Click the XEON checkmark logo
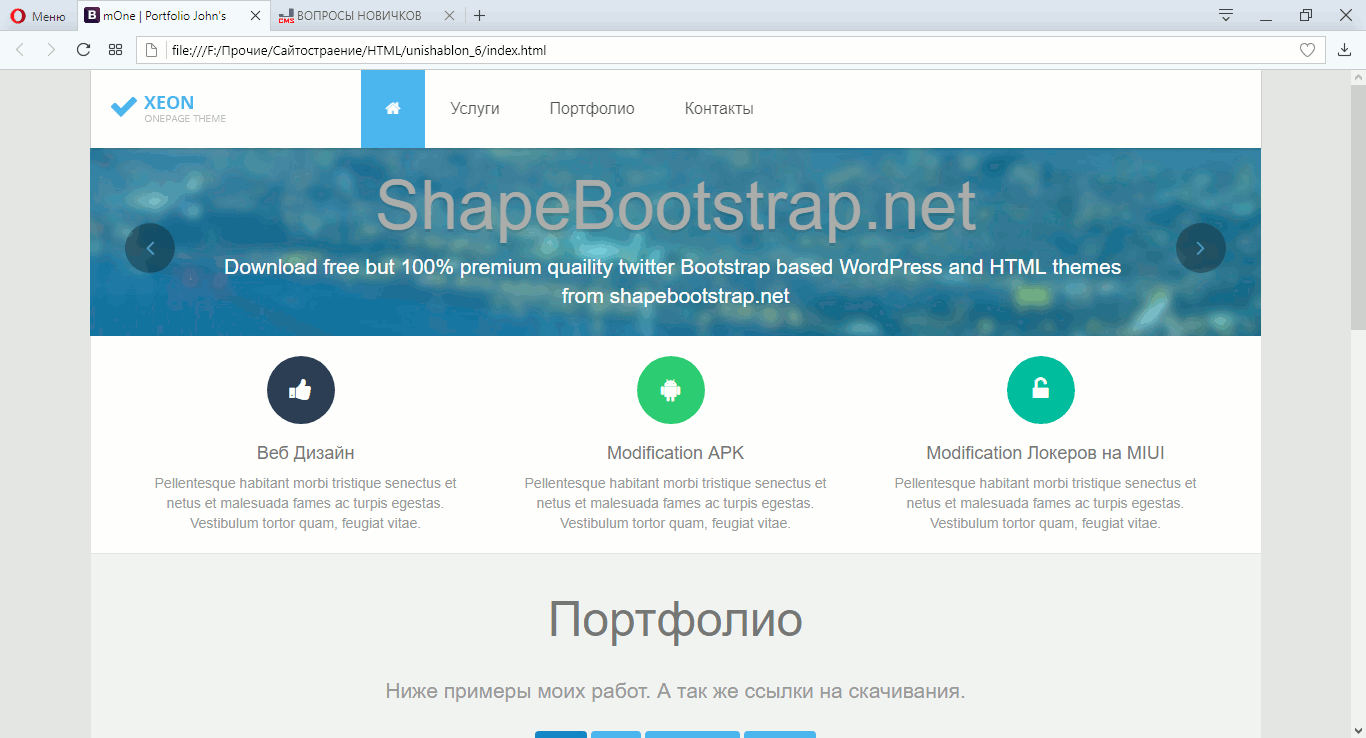Image resolution: width=1366 pixels, height=738 pixels. pyautogui.click(x=123, y=106)
